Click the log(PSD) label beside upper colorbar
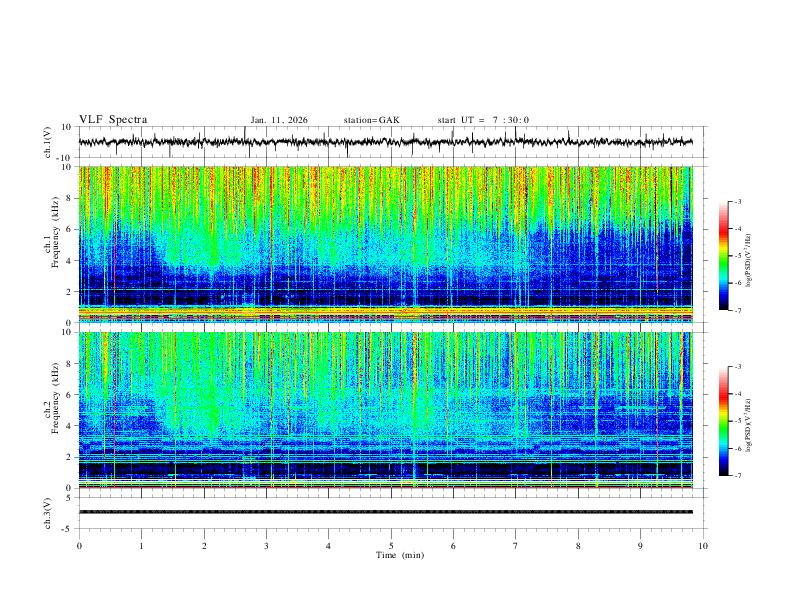Viewport: 792px width, 612px height. [x=748, y=260]
